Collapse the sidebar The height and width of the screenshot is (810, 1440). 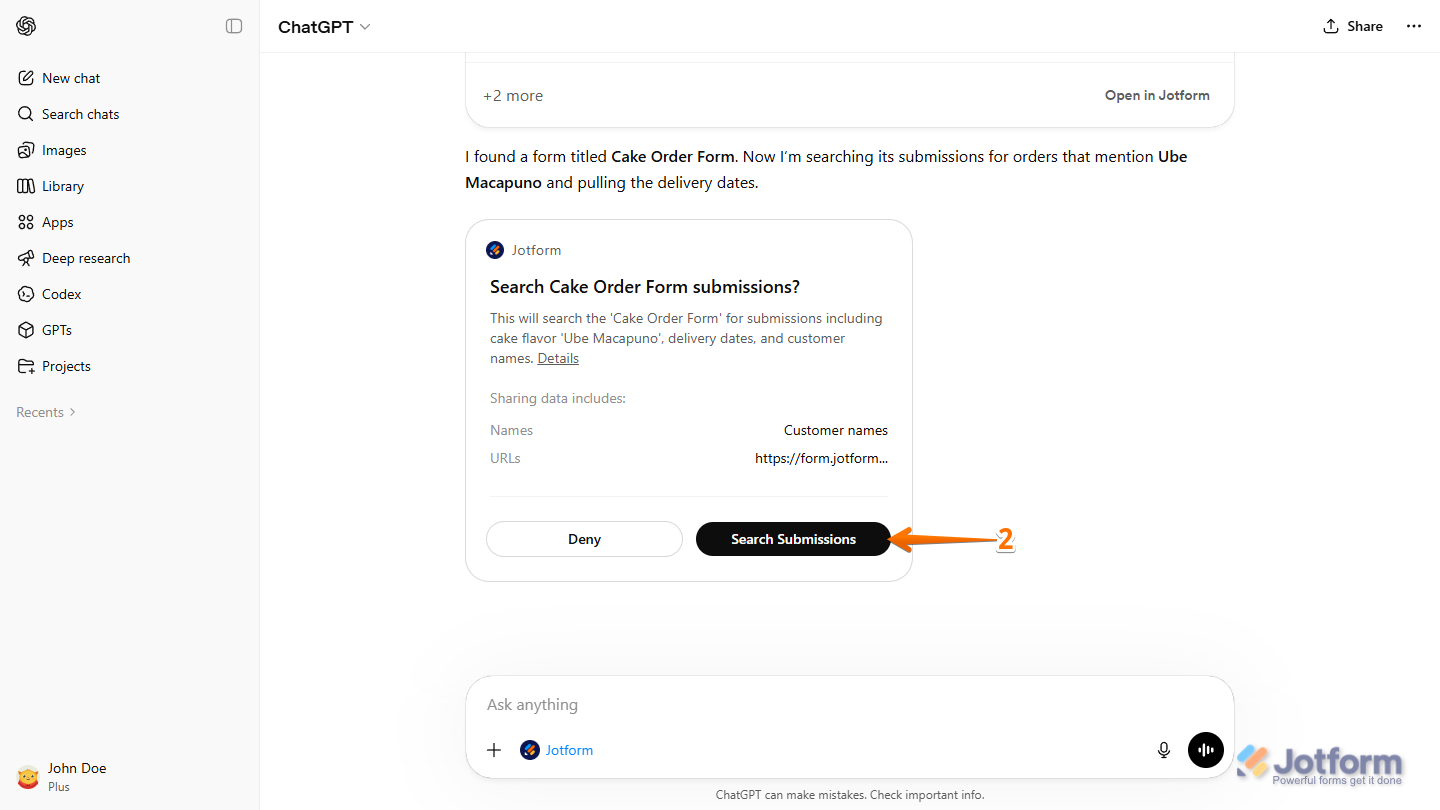233,26
